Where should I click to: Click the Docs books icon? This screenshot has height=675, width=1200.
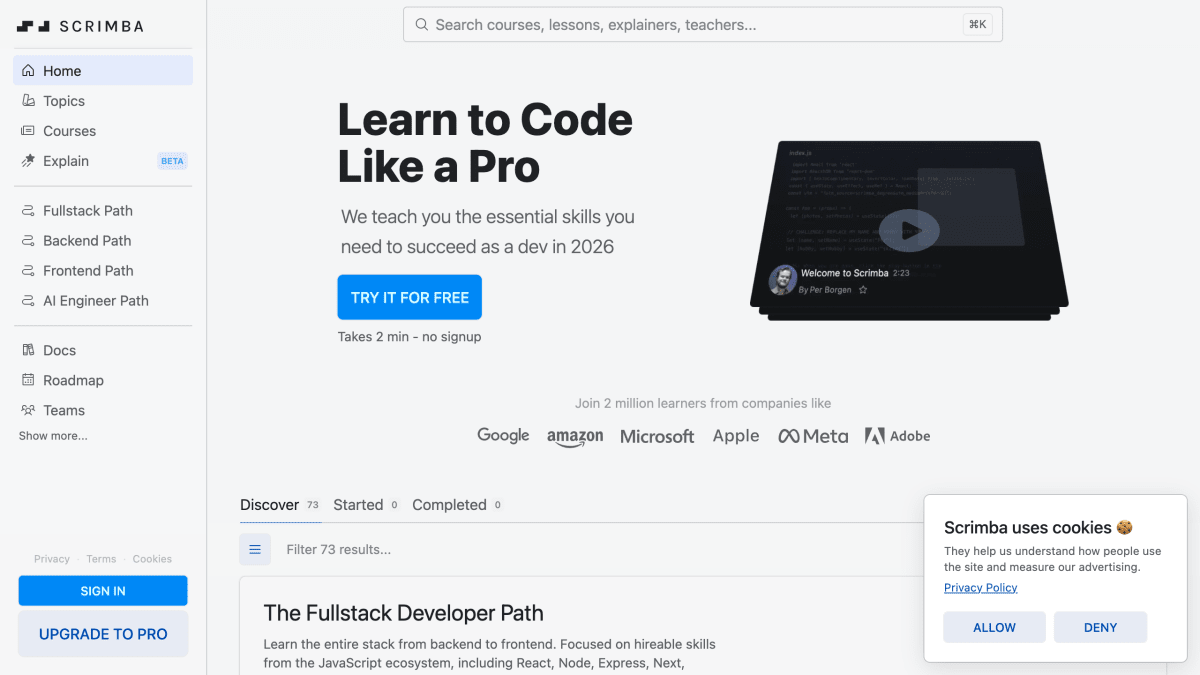pos(28,351)
